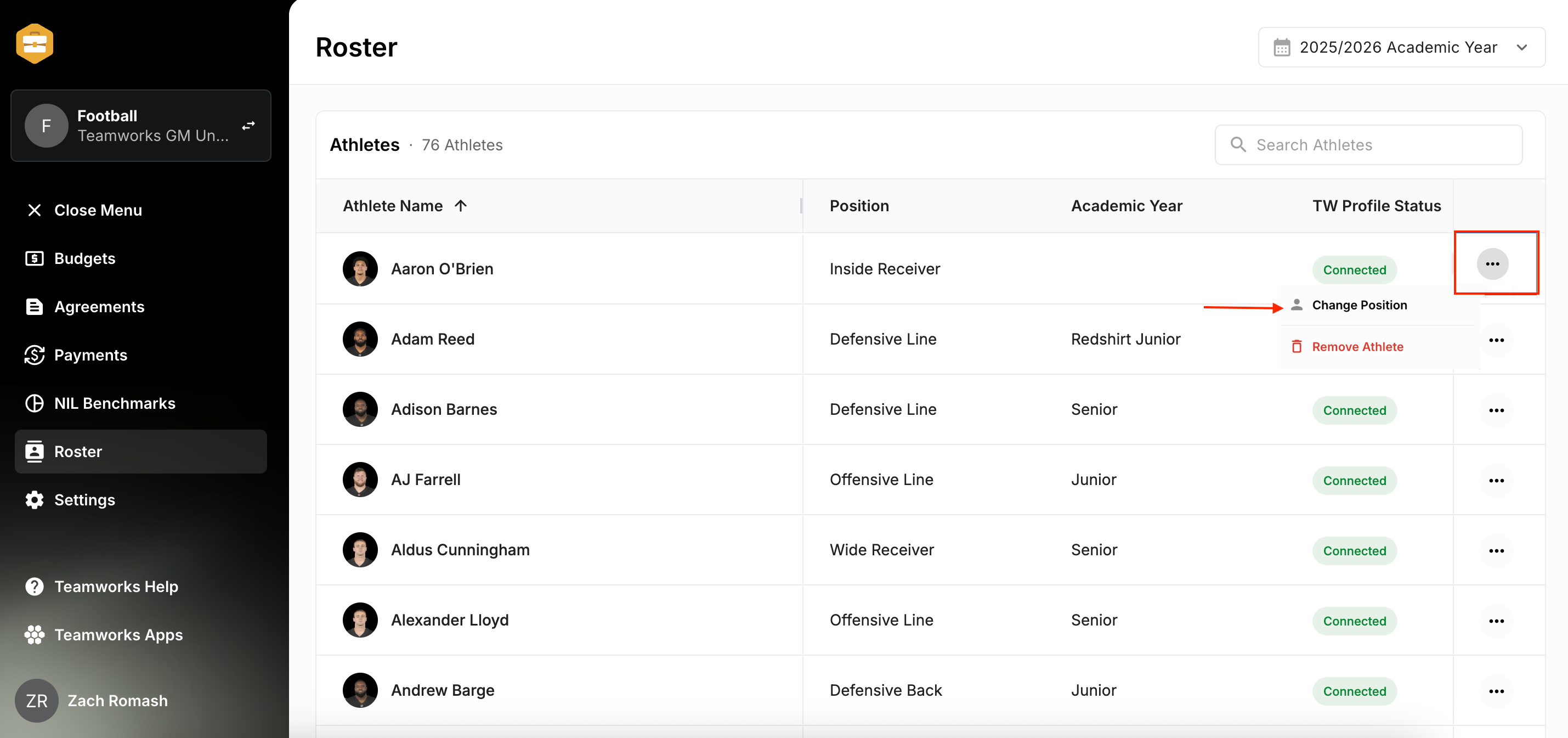Open the Payments section
This screenshot has width=1568, height=738.
click(76, 355)
